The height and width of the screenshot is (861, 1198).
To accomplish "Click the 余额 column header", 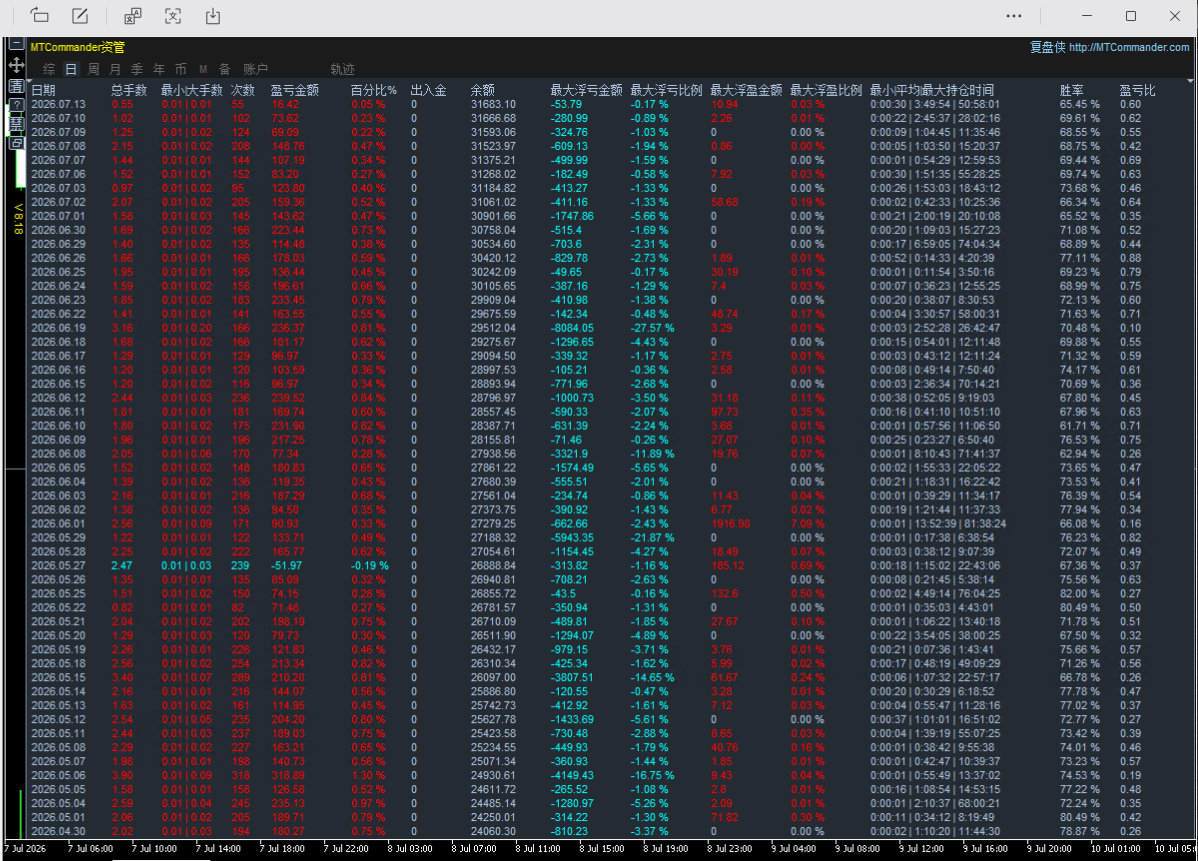I will (483, 90).
